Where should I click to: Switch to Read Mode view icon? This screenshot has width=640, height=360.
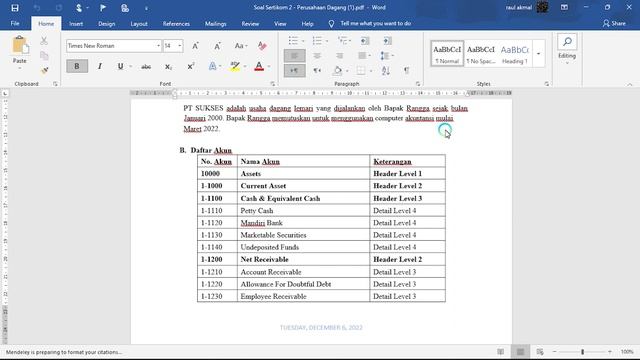pyautogui.click(x=500, y=352)
